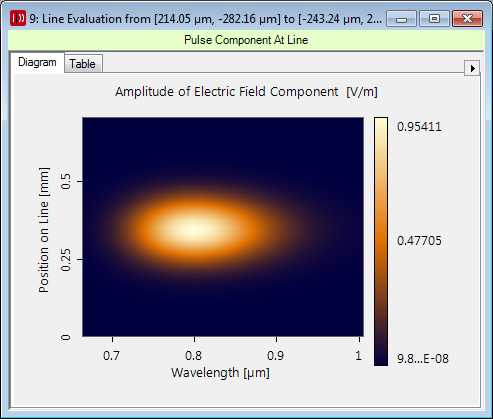Switch to the Table tab
The image size is (493, 419).
pos(83,64)
